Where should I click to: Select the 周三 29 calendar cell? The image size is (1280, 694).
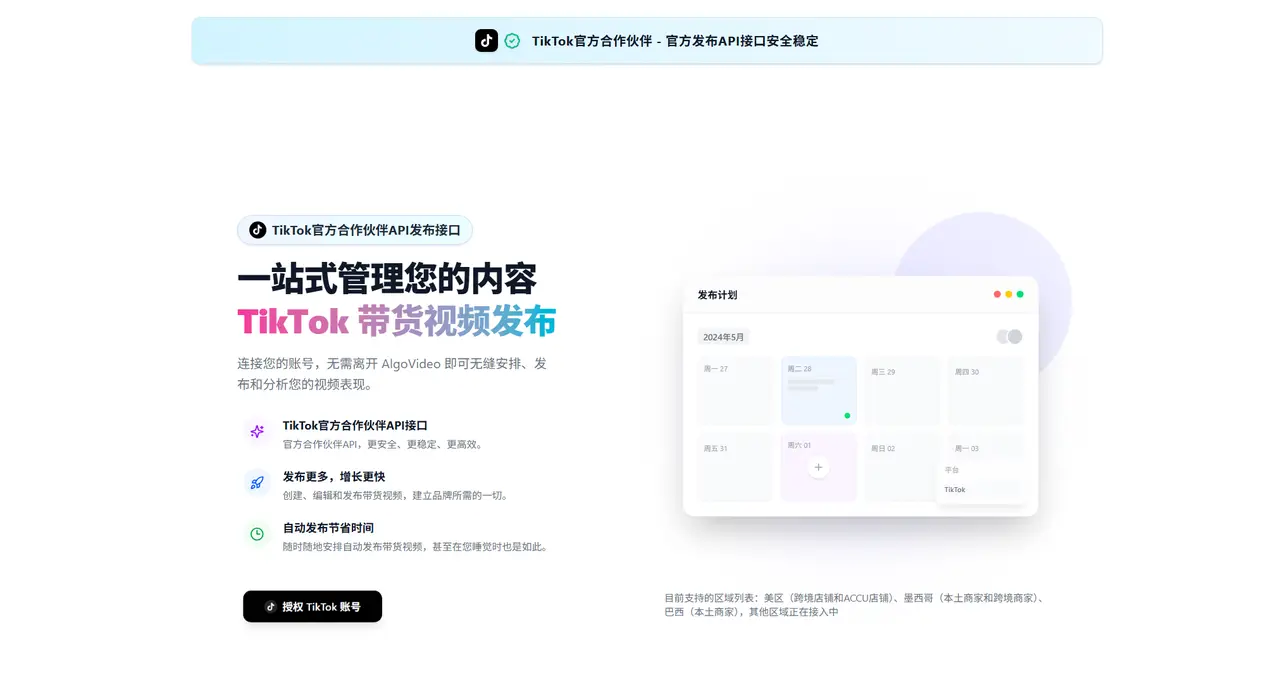pos(902,391)
